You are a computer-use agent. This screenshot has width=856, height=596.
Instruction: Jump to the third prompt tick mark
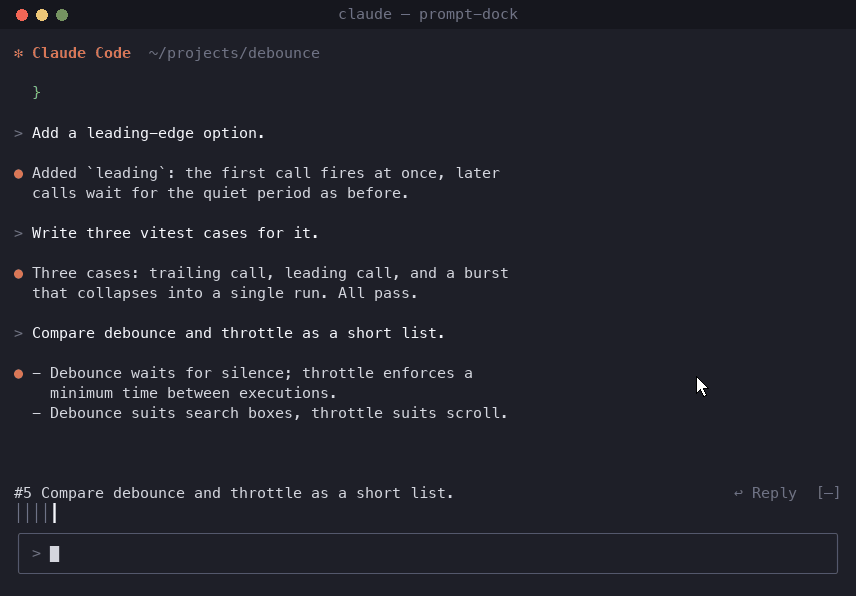click(x=37, y=514)
